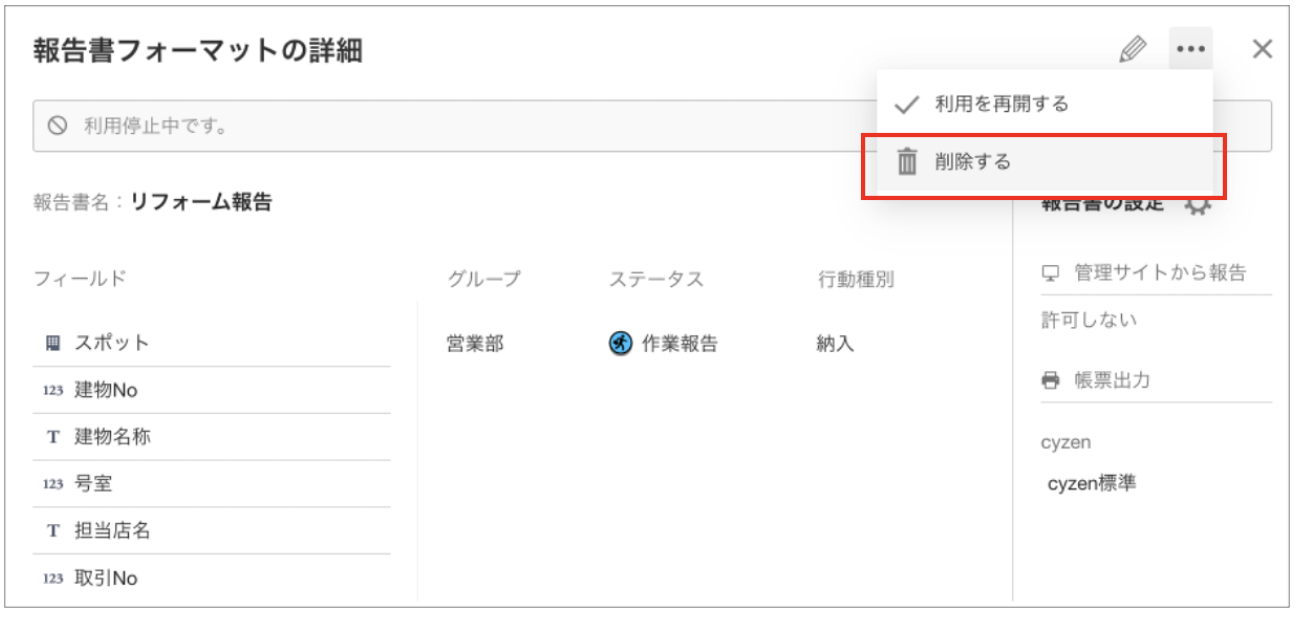The width and height of the screenshot is (1296, 632).
Task: Click the リフォーム報告 report name
Action: tap(201, 202)
